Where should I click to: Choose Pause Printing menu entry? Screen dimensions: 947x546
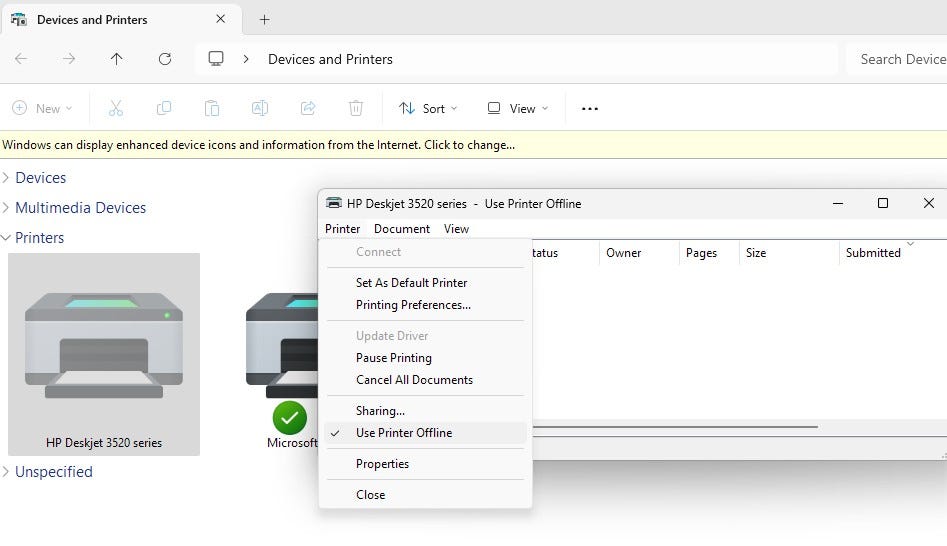[x=394, y=358]
